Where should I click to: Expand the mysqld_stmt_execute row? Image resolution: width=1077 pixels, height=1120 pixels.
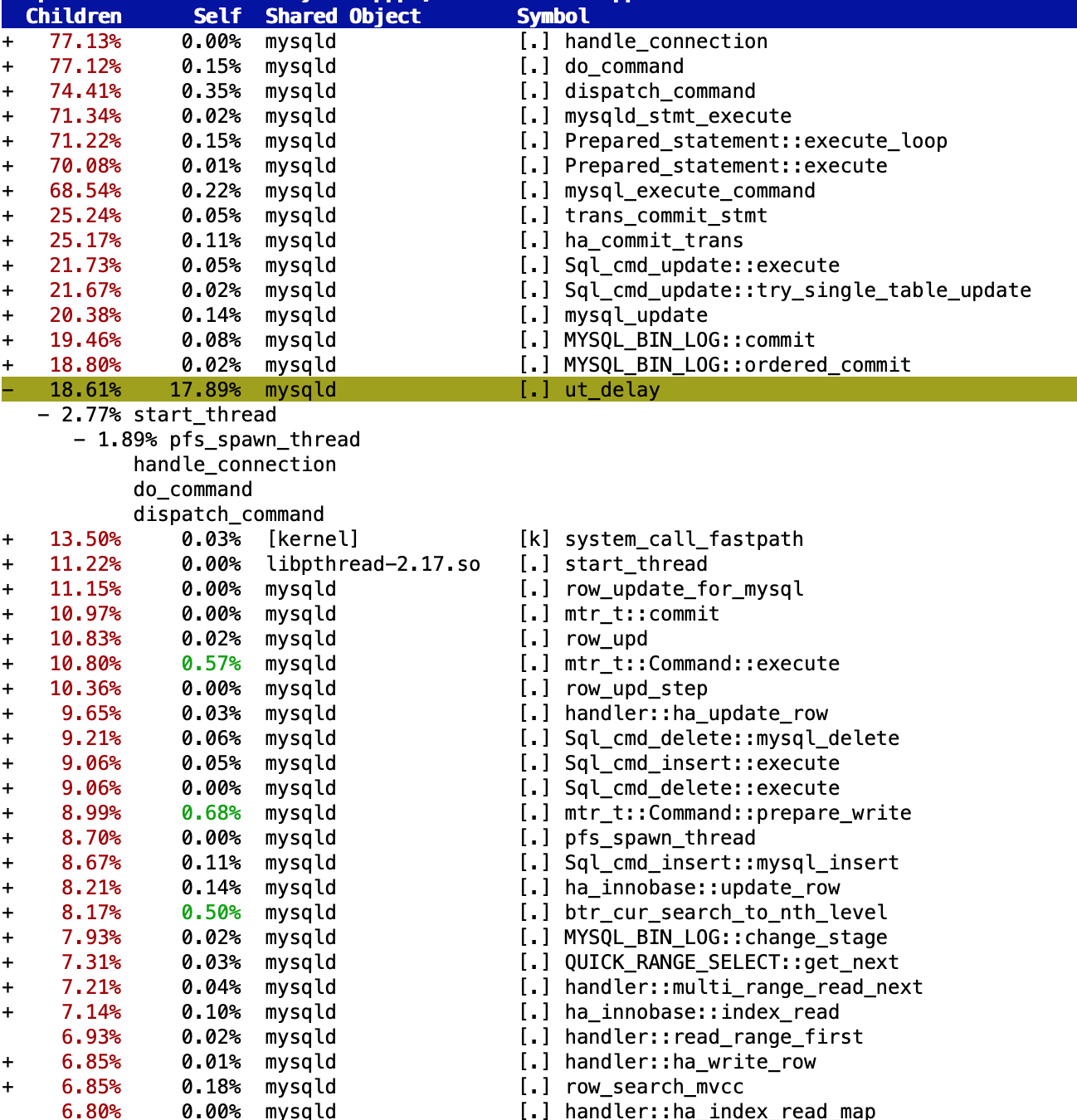7,116
